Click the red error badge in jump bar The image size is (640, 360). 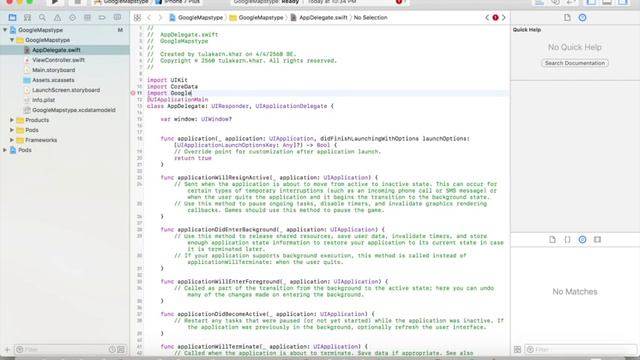coord(495,18)
